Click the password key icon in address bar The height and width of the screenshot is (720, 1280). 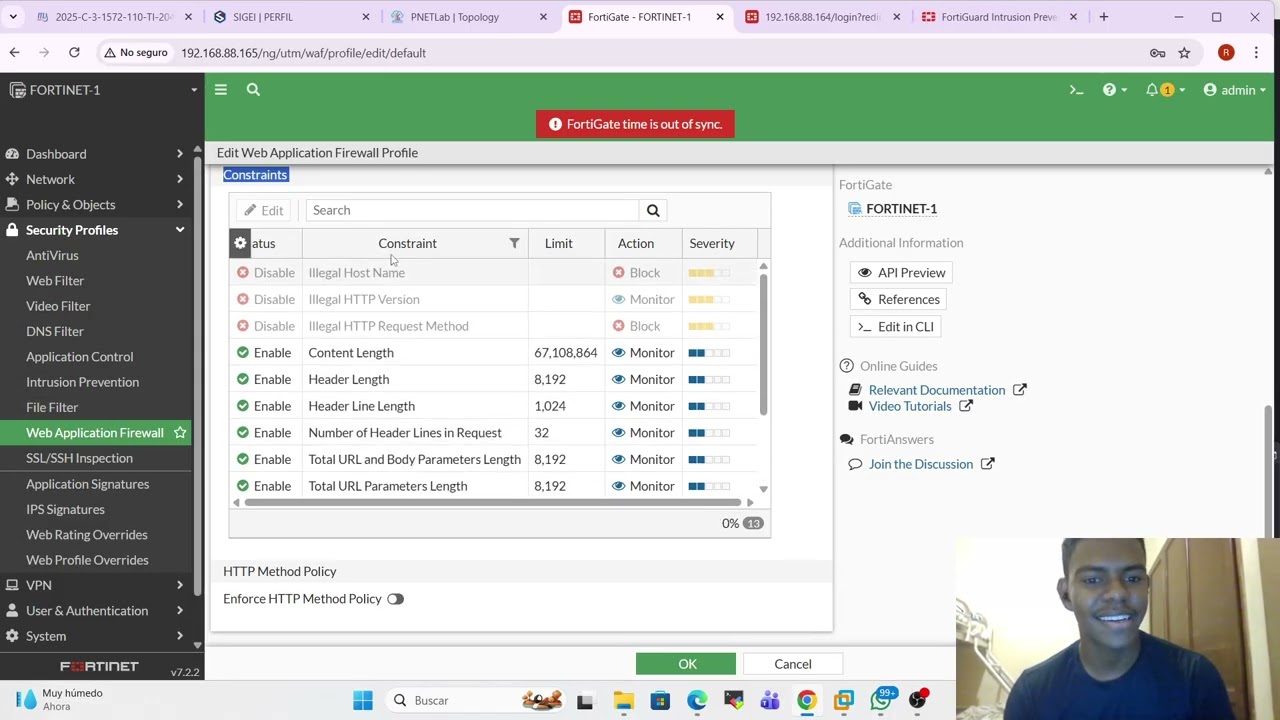(x=1157, y=53)
